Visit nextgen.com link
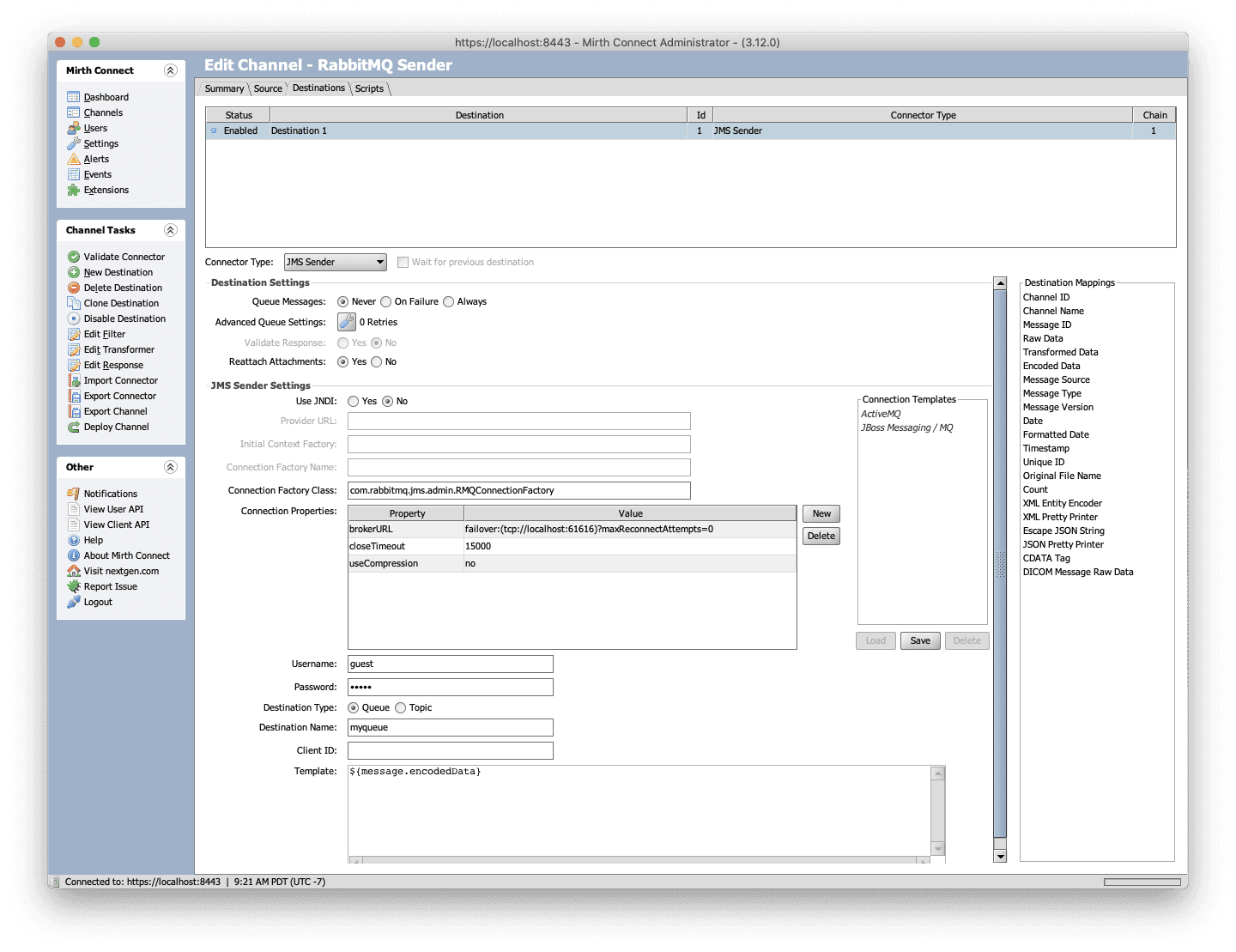The height and width of the screenshot is (952, 1236). [x=121, y=571]
